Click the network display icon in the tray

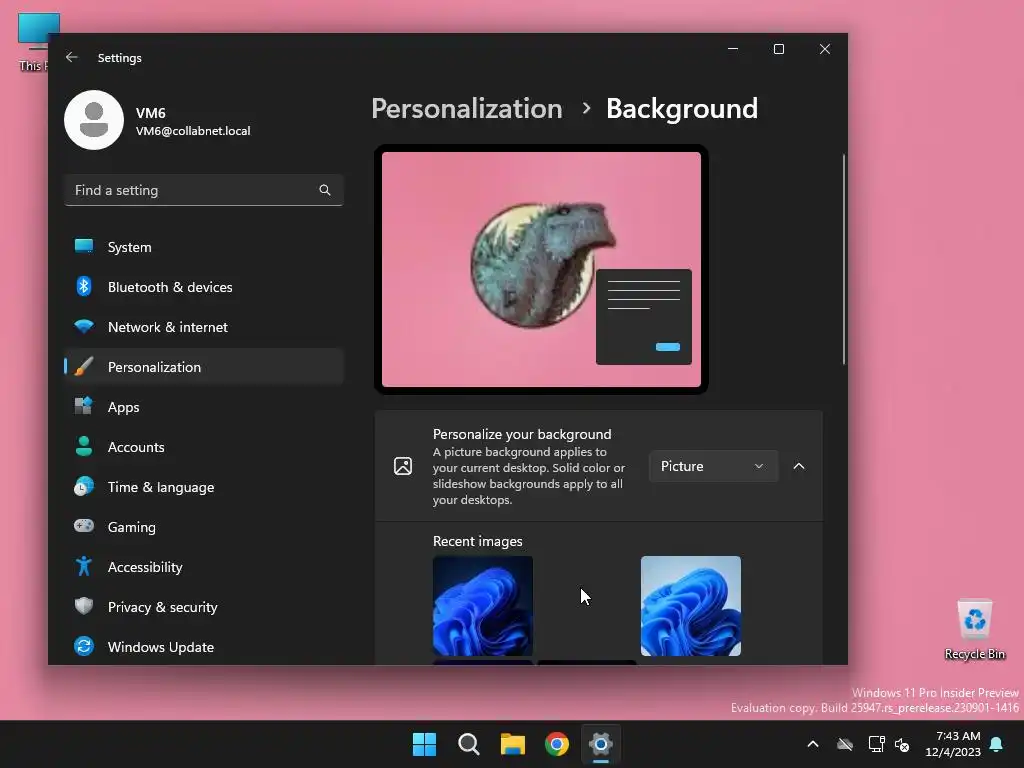click(876, 744)
